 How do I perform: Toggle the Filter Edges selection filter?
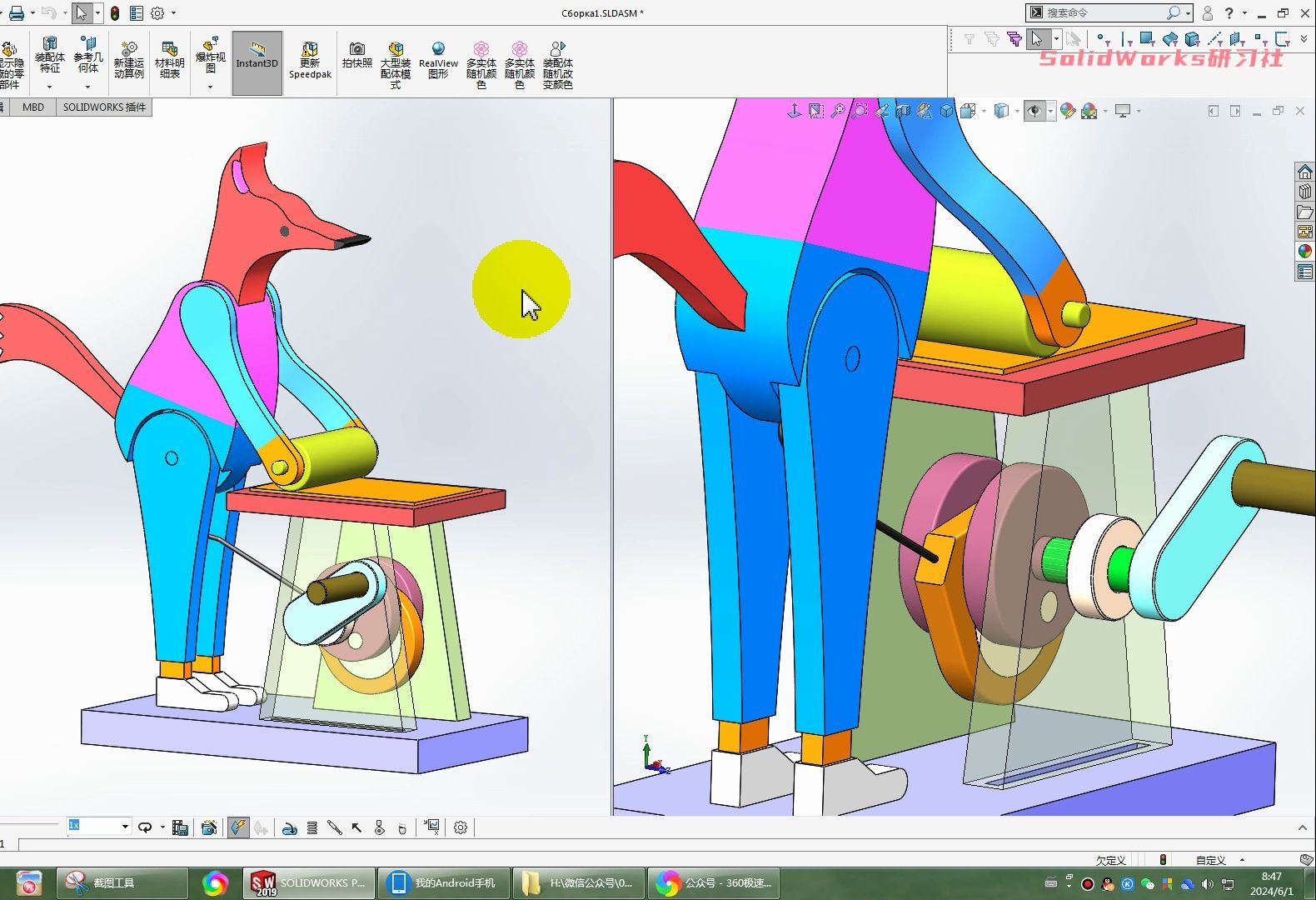1126,39
